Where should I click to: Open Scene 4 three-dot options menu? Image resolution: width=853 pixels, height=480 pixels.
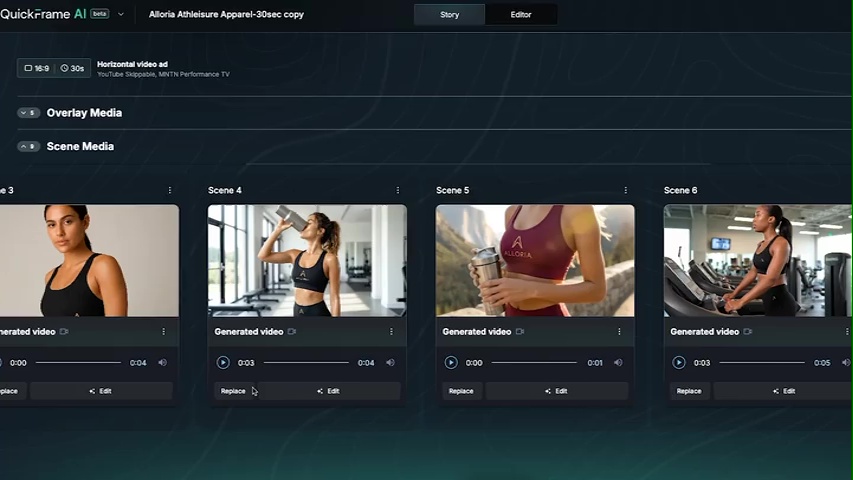(398, 190)
